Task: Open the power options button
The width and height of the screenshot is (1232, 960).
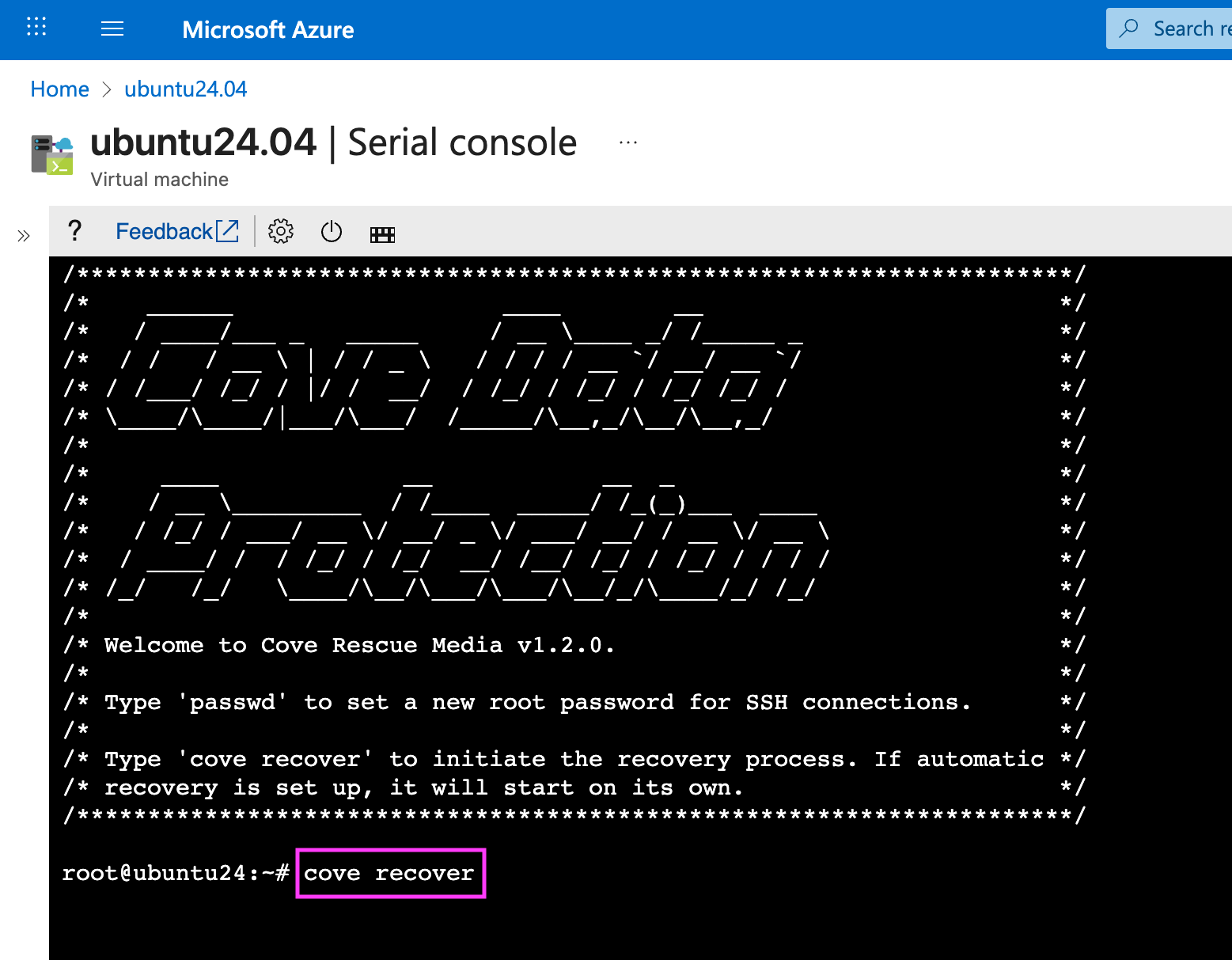Action: coord(332,232)
